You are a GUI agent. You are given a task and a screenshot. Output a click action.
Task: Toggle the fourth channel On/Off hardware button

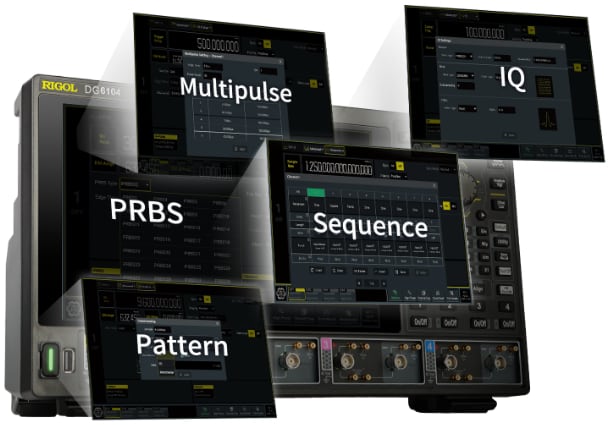pos(508,324)
